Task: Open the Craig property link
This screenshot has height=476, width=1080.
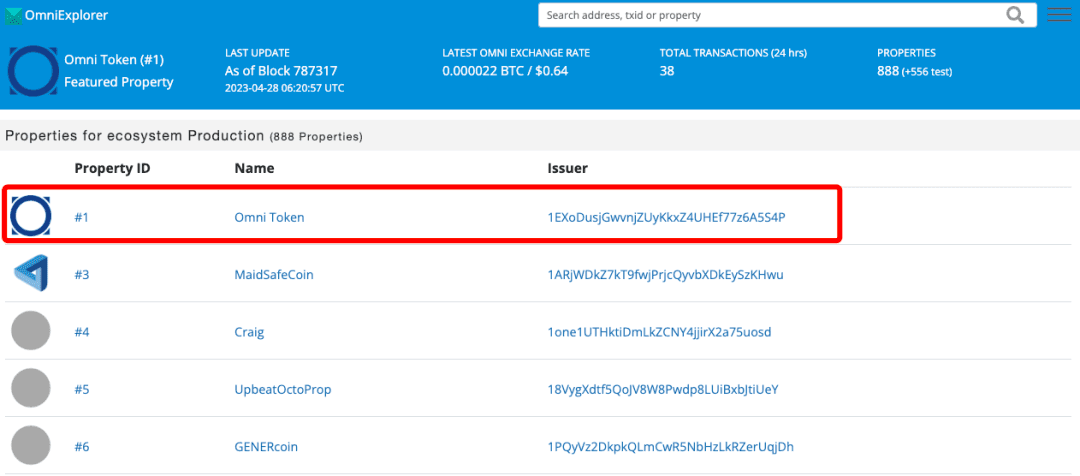Action: click(249, 332)
